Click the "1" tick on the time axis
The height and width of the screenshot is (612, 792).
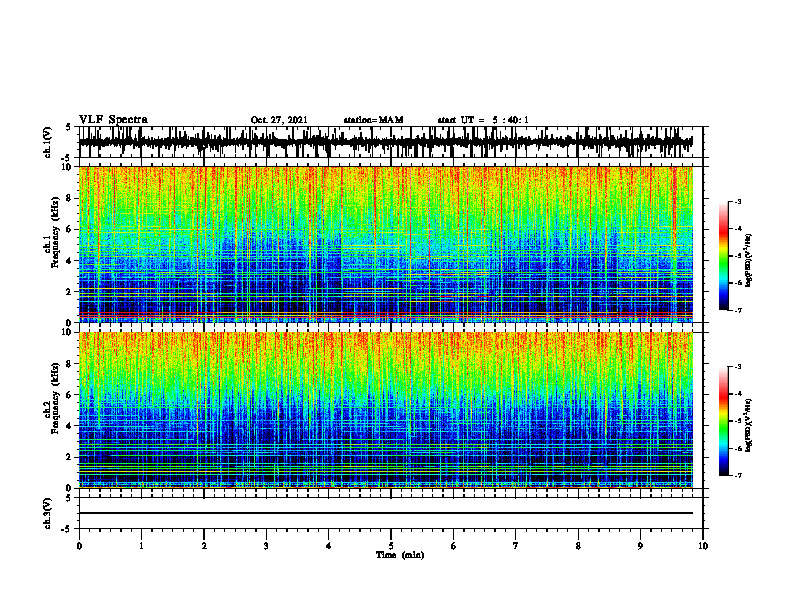click(141, 546)
